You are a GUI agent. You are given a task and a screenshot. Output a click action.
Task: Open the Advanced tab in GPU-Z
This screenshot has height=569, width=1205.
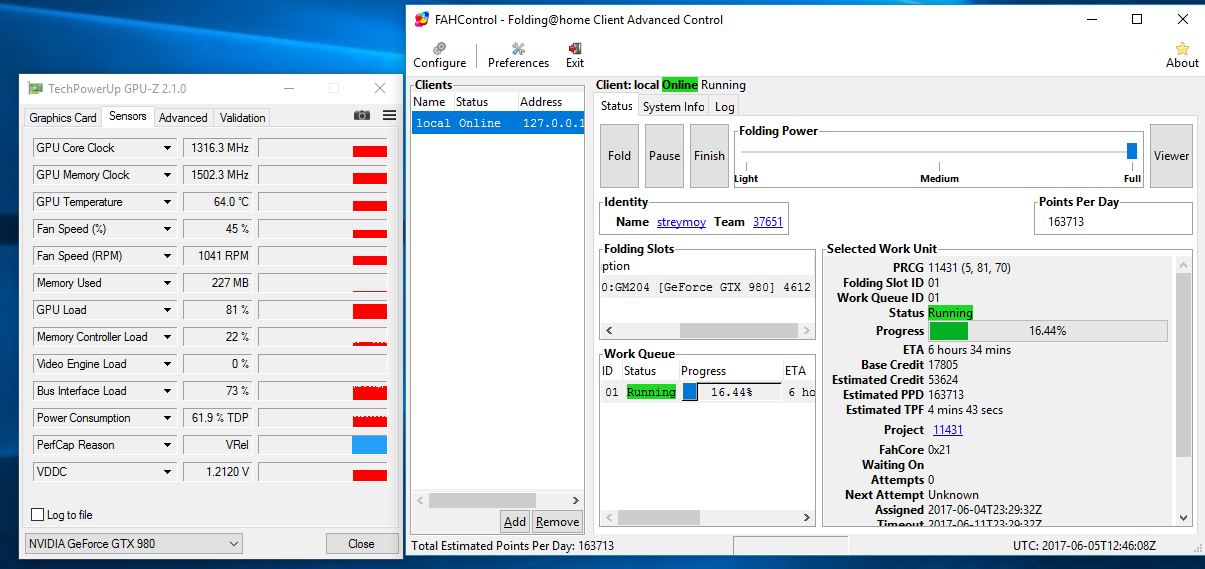pos(184,118)
